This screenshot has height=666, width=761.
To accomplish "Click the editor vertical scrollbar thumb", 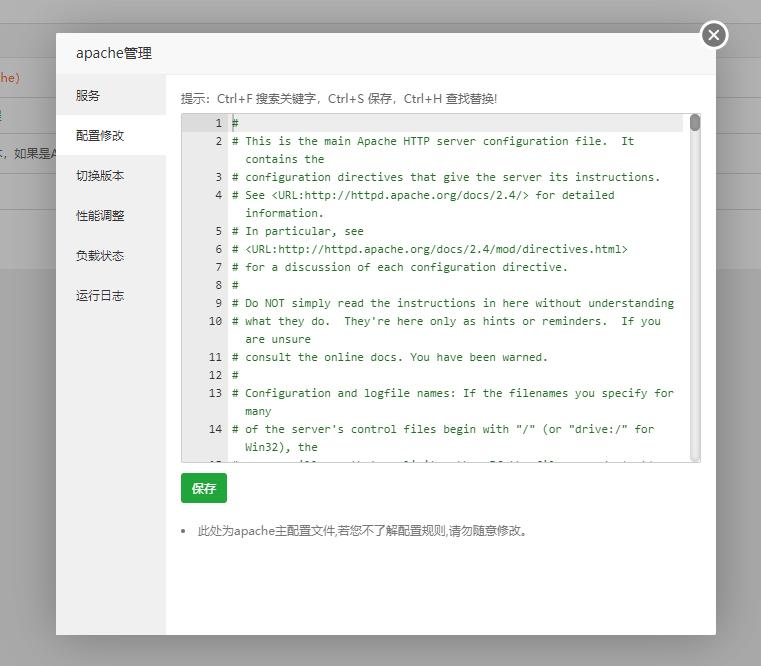I will tap(695, 122).
